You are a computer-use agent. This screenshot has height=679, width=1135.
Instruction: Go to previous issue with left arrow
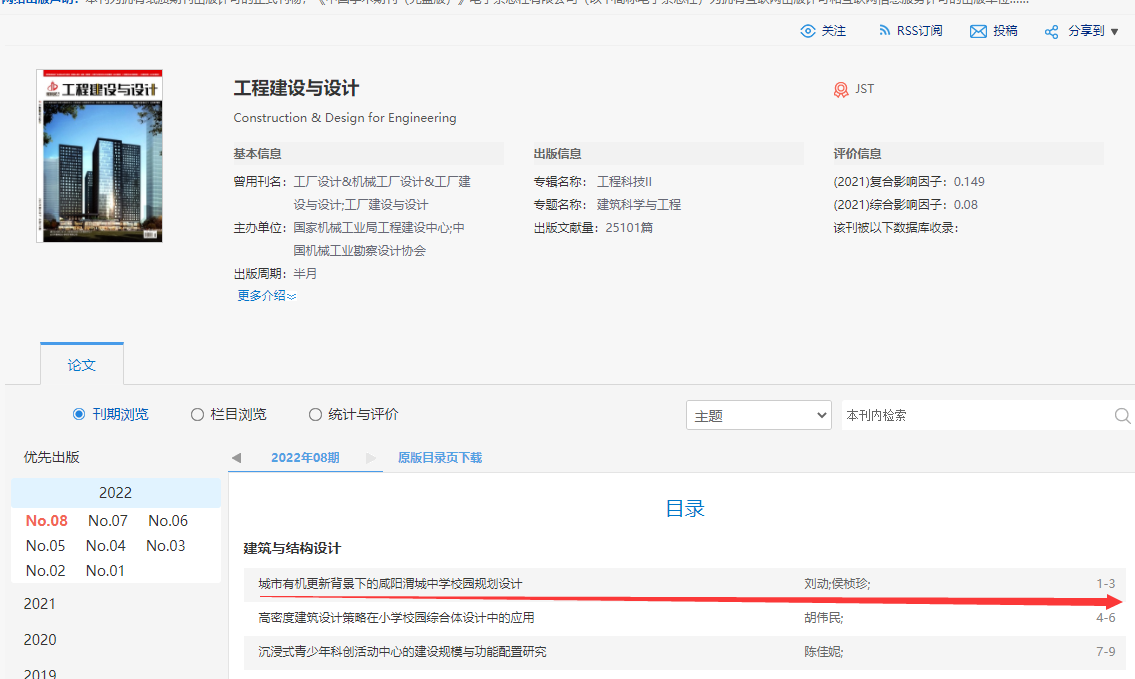pos(237,458)
